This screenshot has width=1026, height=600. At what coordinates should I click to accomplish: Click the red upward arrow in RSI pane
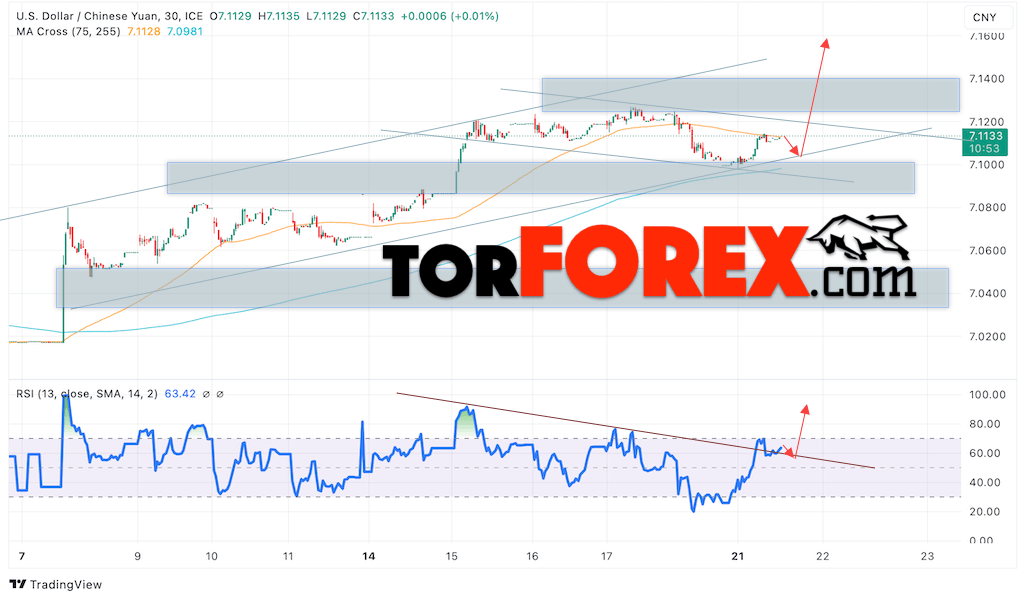coord(804,408)
